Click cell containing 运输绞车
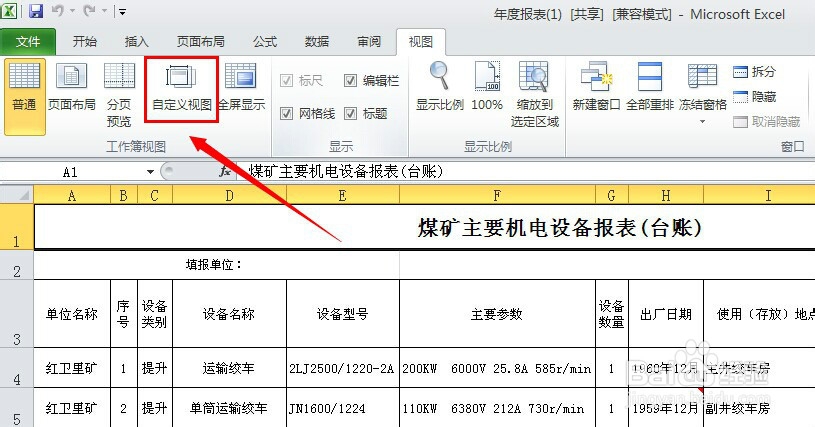815x427 pixels. [x=229, y=368]
